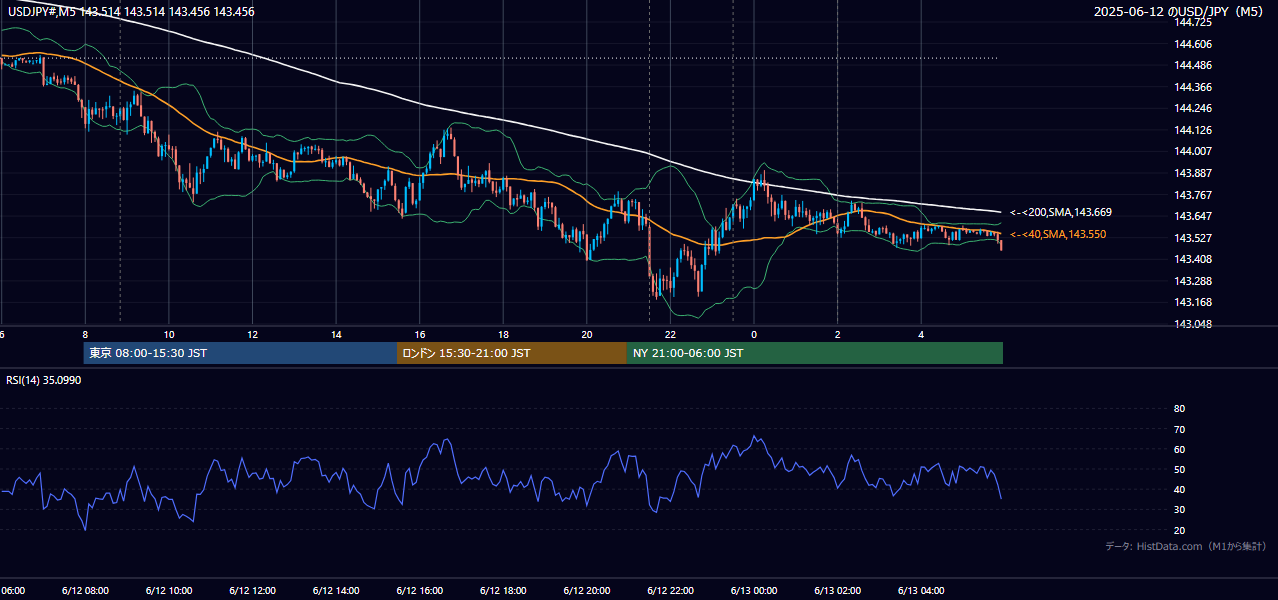Viewport: 1278px width, 600px height.
Task: Click the 6/12 14:00 date label
Action: (x=336, y=591)
